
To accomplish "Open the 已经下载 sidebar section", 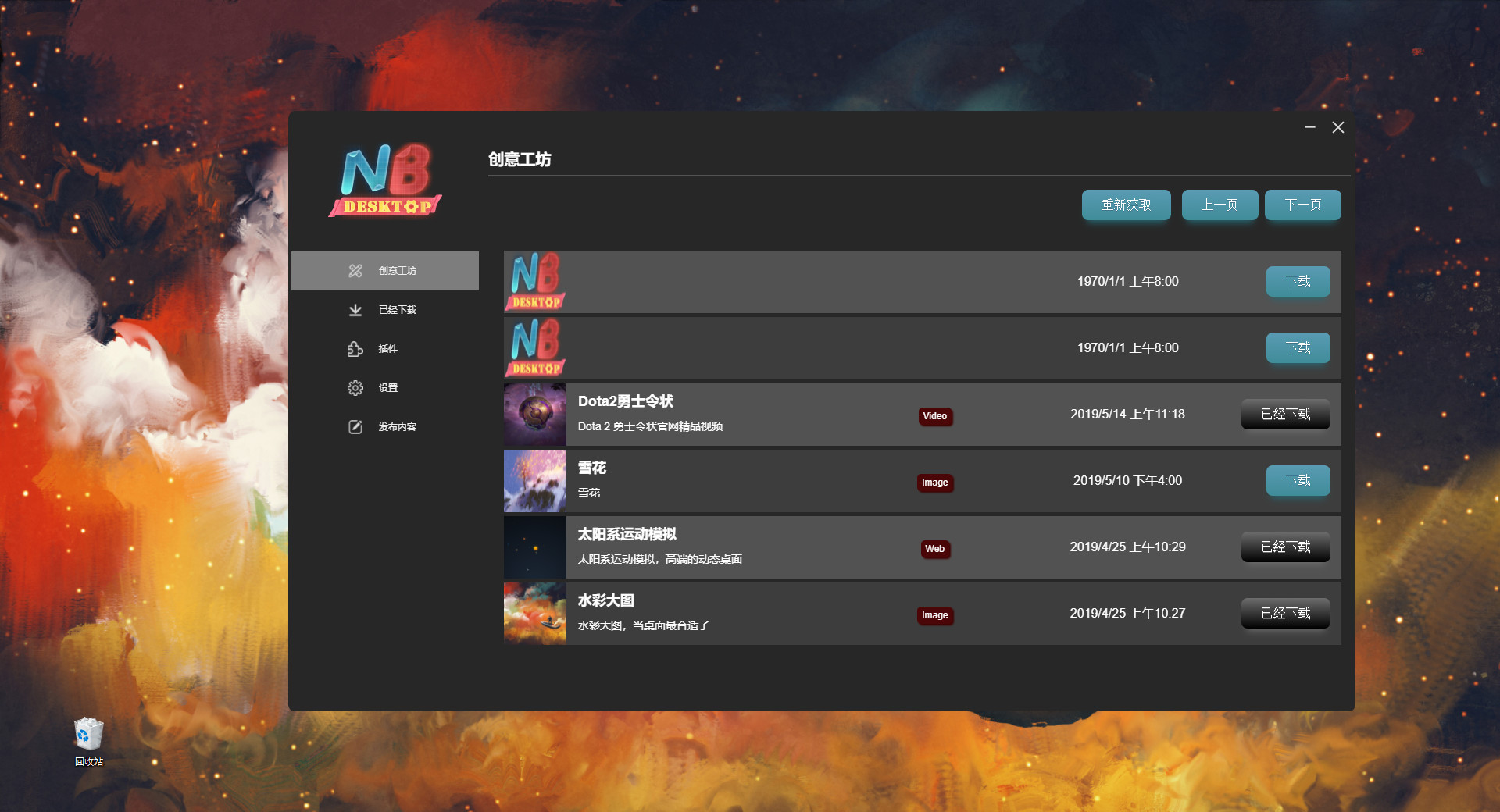I will 397,310.
